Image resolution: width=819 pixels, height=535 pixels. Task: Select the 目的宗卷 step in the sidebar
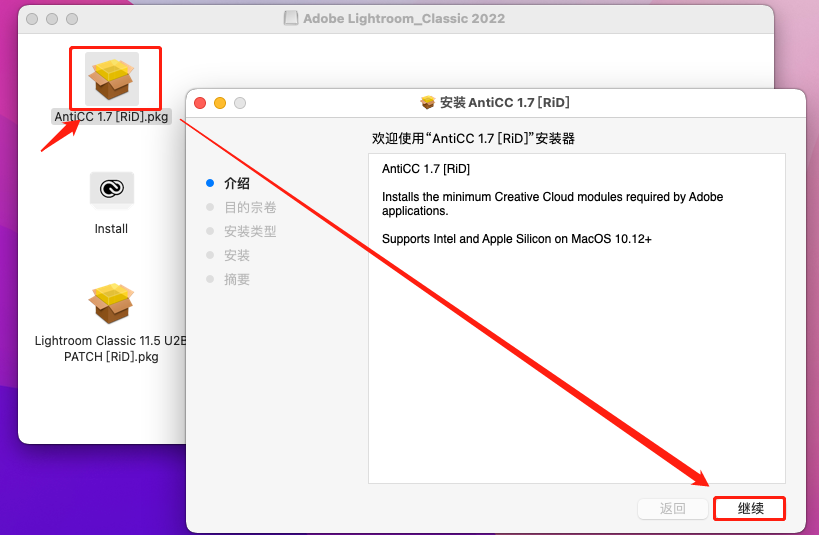tap(250, 207)
